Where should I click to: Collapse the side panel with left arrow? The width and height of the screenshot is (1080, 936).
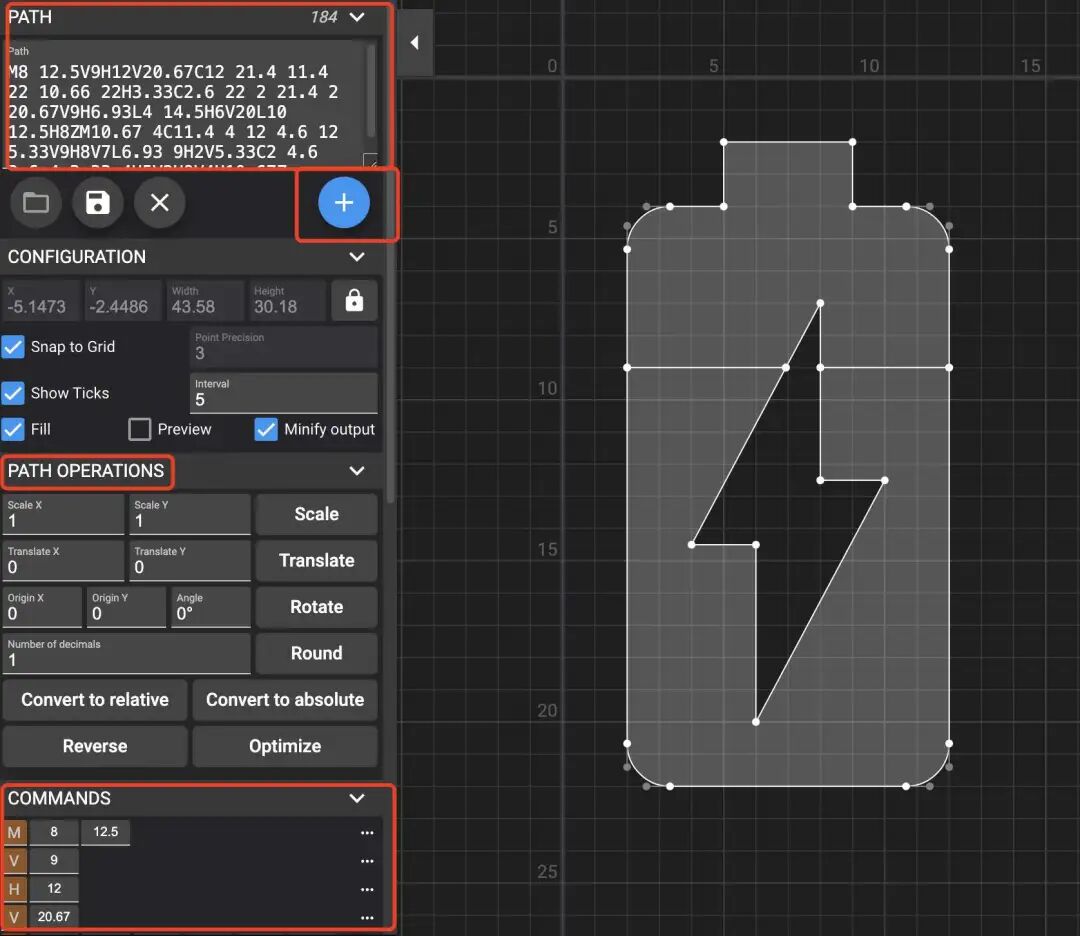(415, 43)
